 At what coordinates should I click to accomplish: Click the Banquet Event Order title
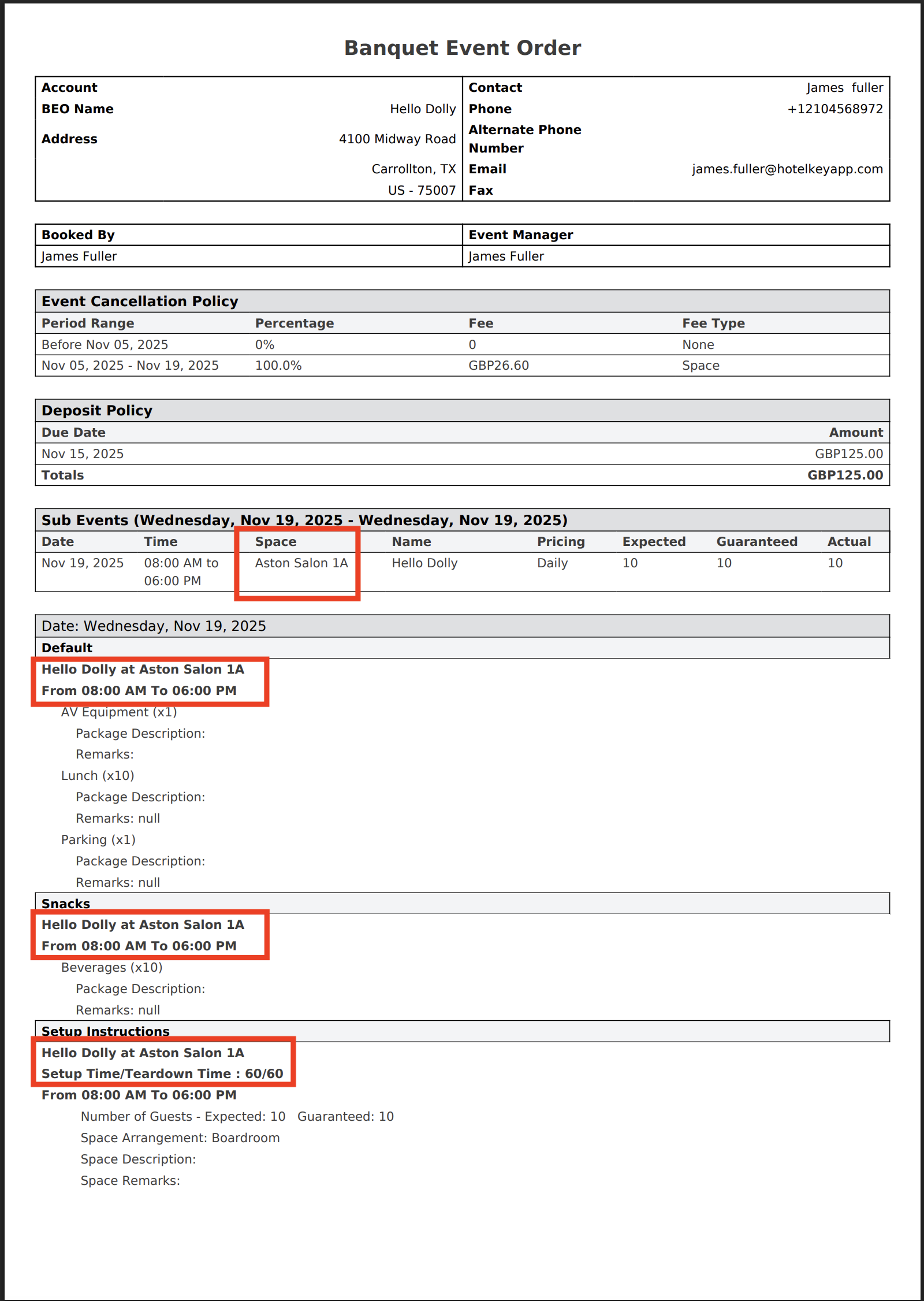click(x=462, y=48)
